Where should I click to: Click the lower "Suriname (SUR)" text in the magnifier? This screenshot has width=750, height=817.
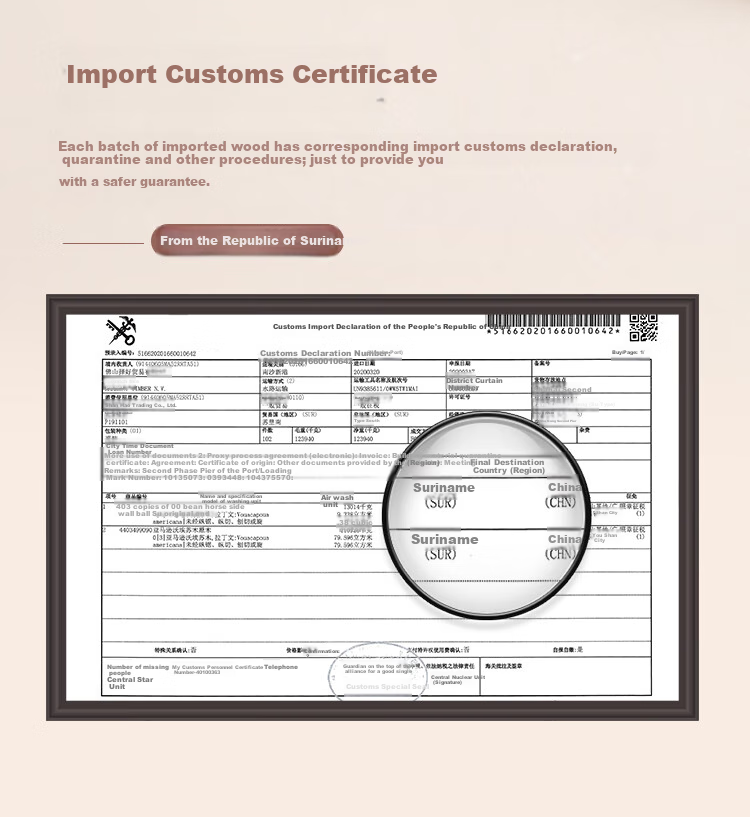click(x=444, y=547)
